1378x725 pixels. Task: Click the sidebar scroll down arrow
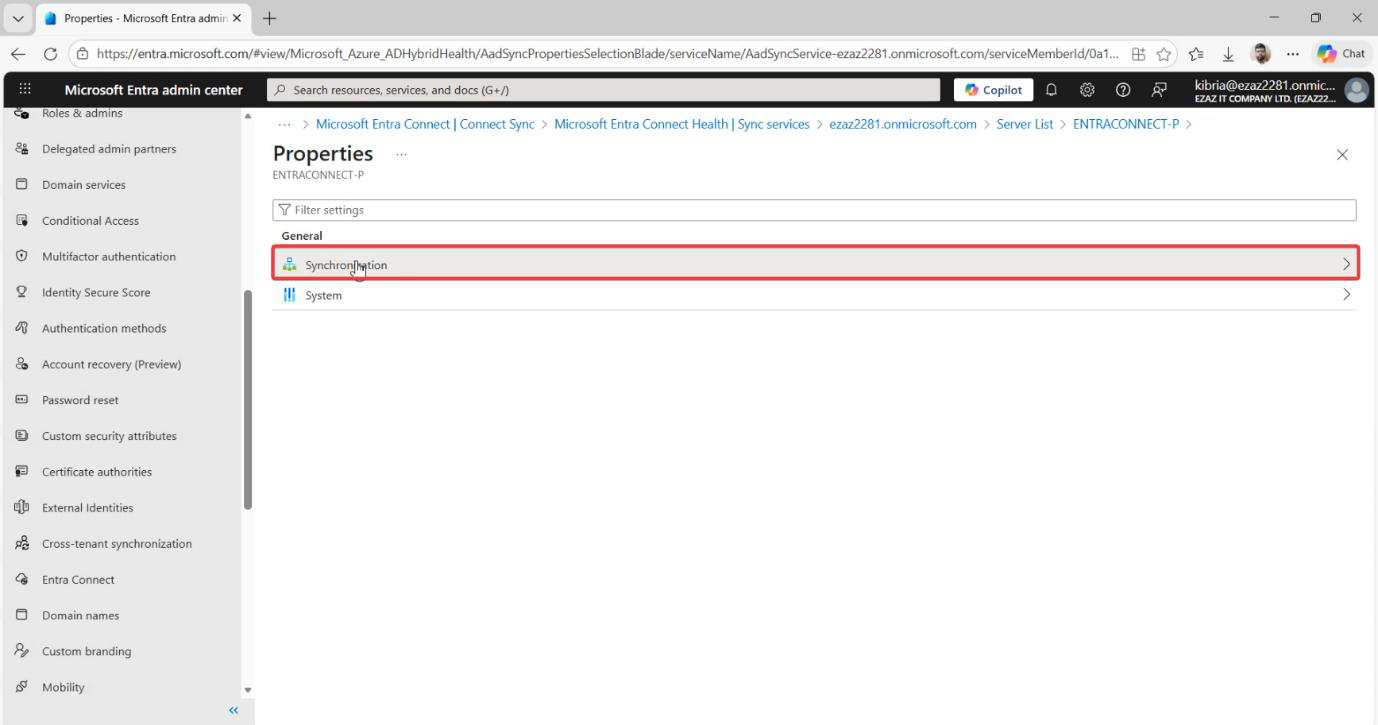coord(248,690)
